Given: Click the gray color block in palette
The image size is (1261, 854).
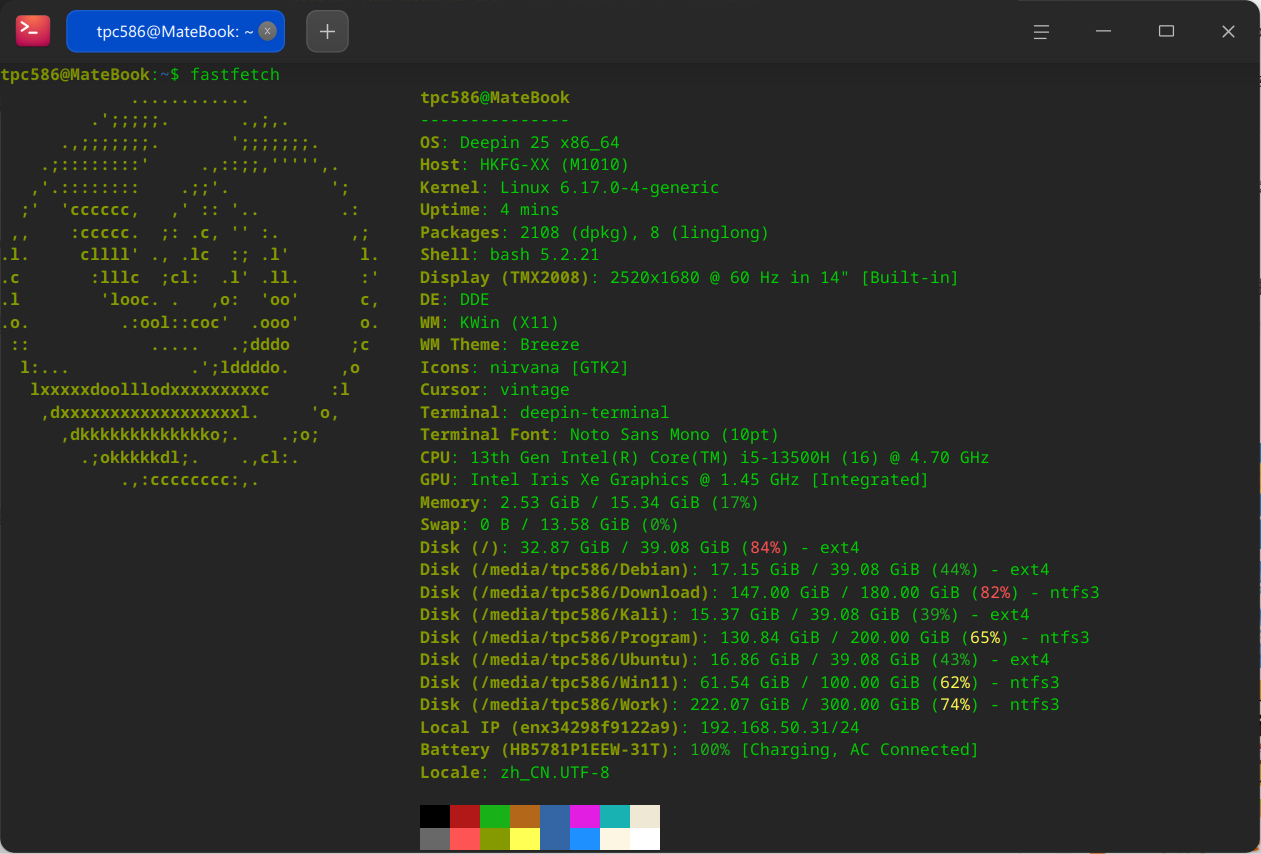Looking at the screenshot, I should click(x=435, y=839).
